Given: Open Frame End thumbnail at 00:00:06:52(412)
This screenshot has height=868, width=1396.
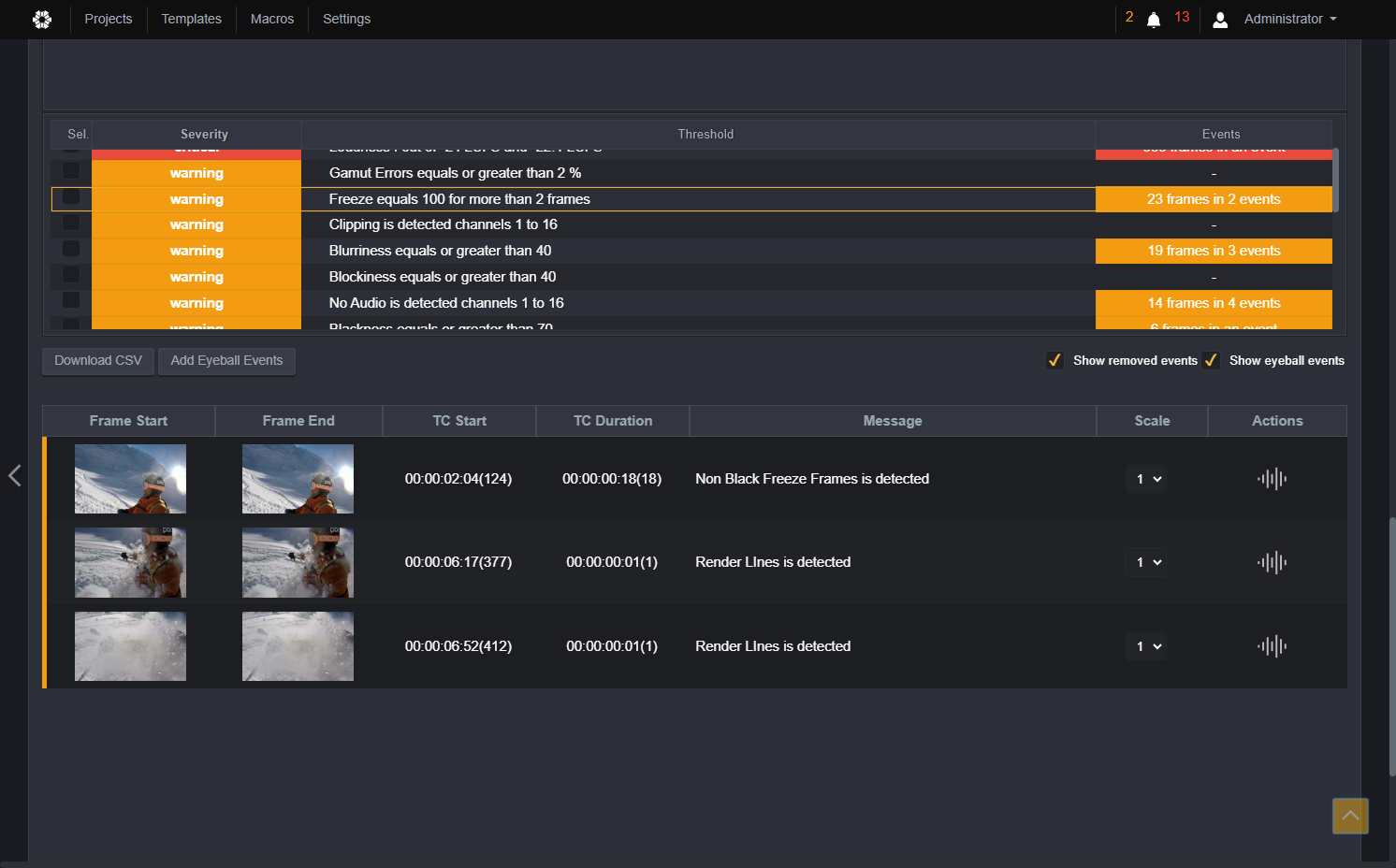Looking at the screenshot, I should coord(298,646).
